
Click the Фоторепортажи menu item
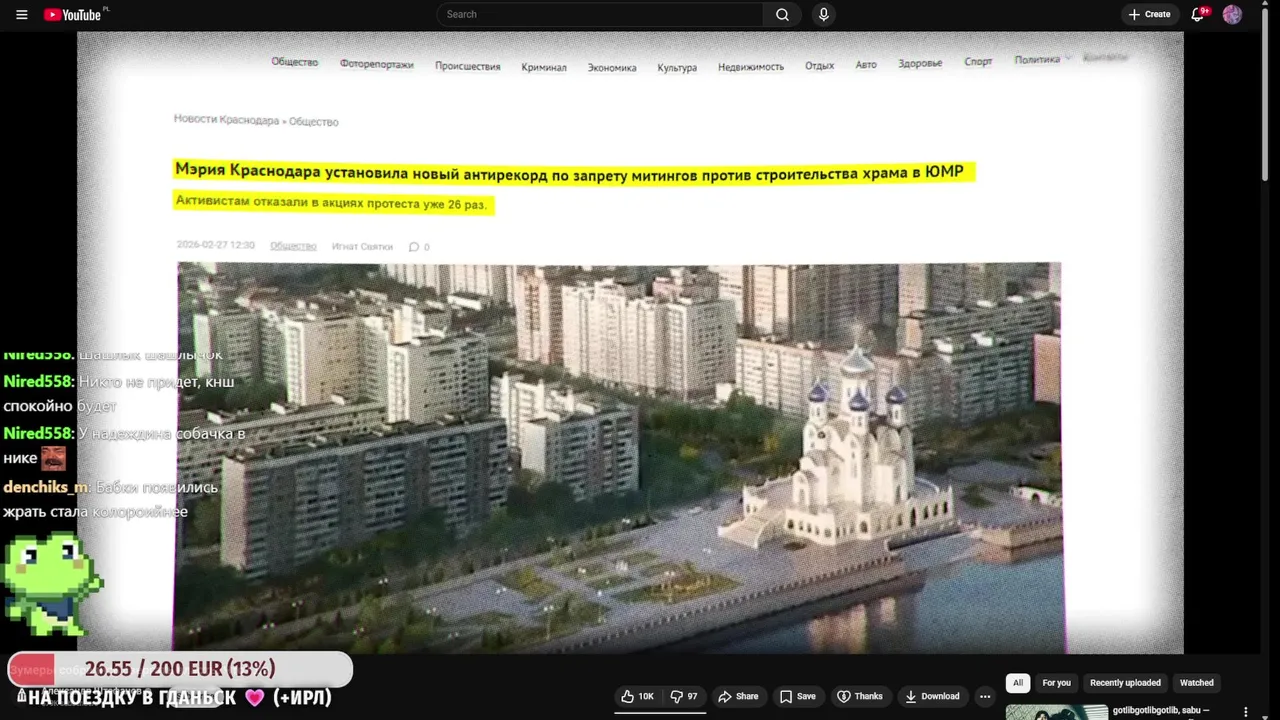tap(376, 64)
